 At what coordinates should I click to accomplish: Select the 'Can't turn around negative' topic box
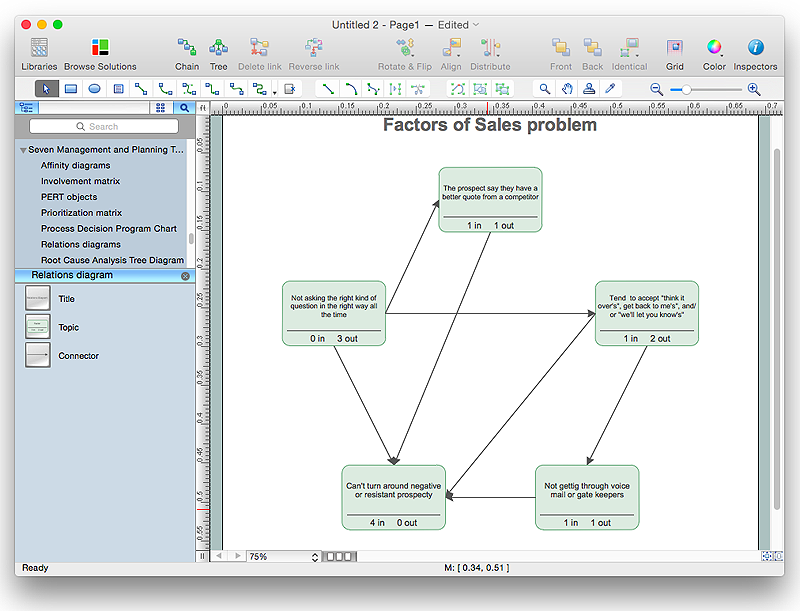pyautogui.click(x=393, y=497)
